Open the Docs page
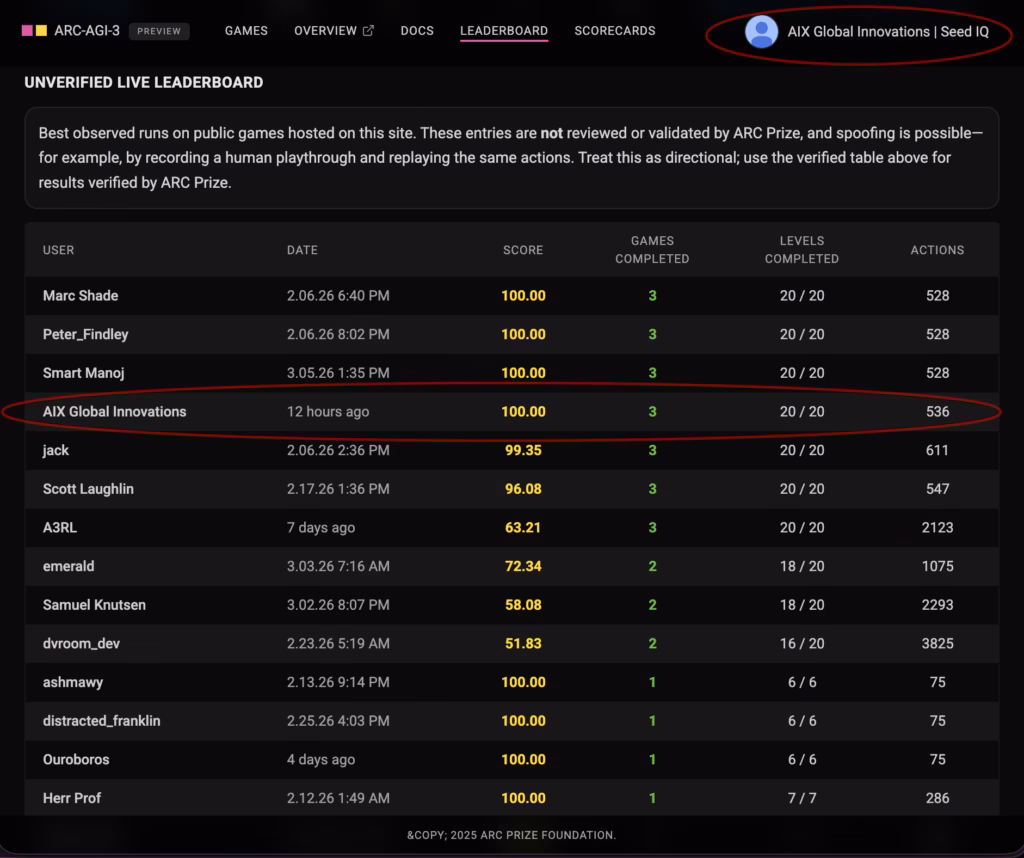 (417, 31)
